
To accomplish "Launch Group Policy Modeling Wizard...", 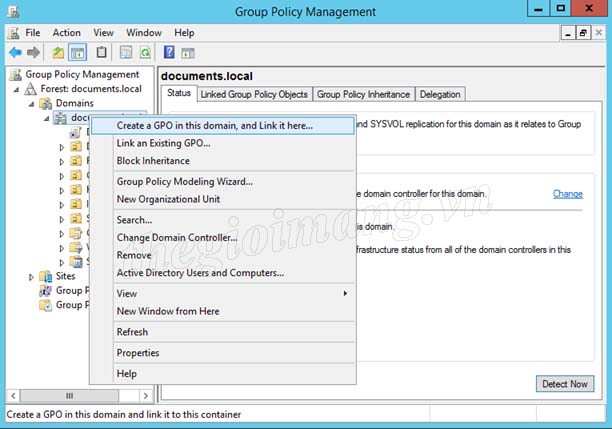I will (223, 182).
